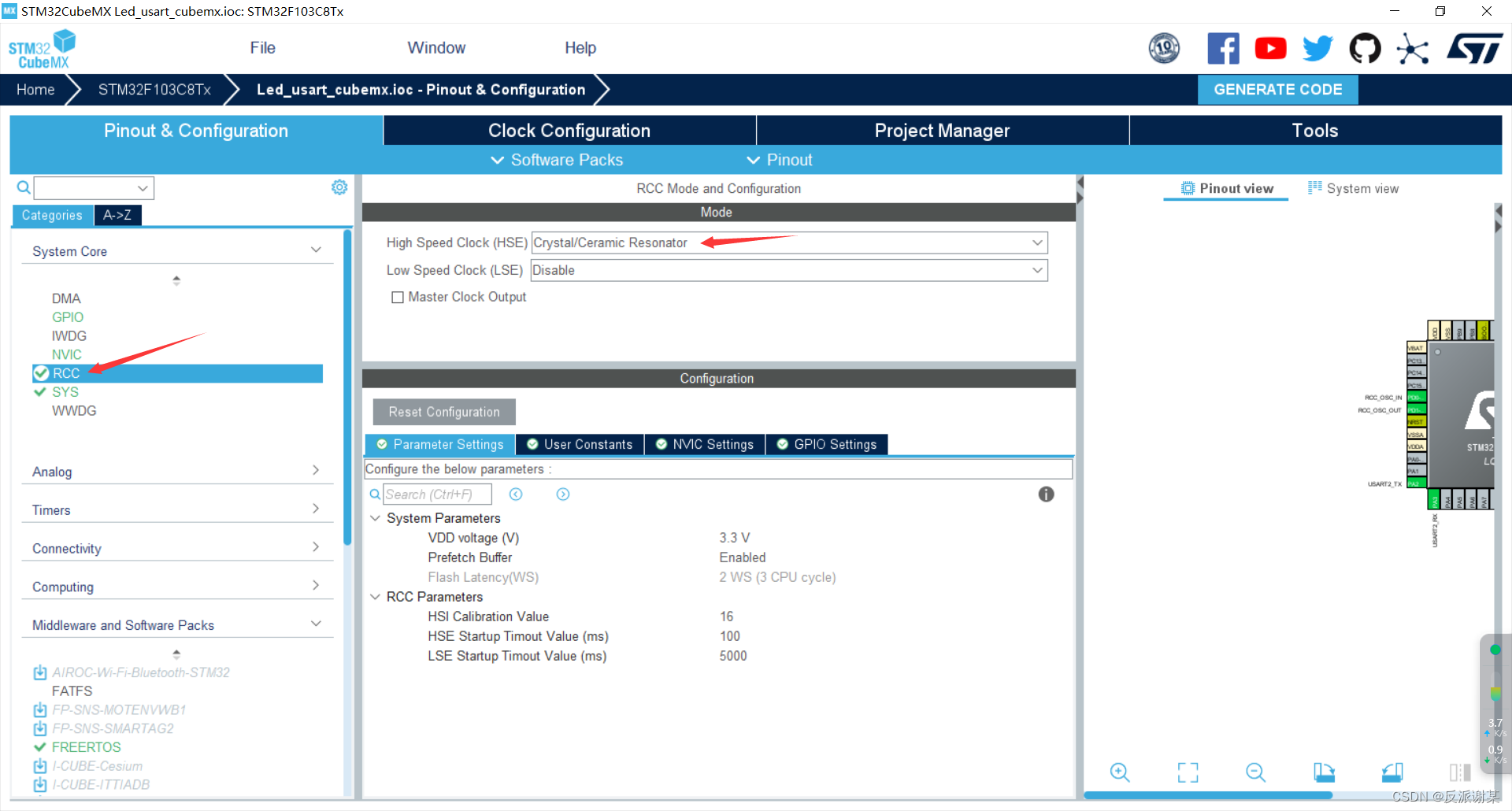This screenshot has height=811, width=1512.
Task: Go to Home breadcrumb
Action: [x=35, y=90]
